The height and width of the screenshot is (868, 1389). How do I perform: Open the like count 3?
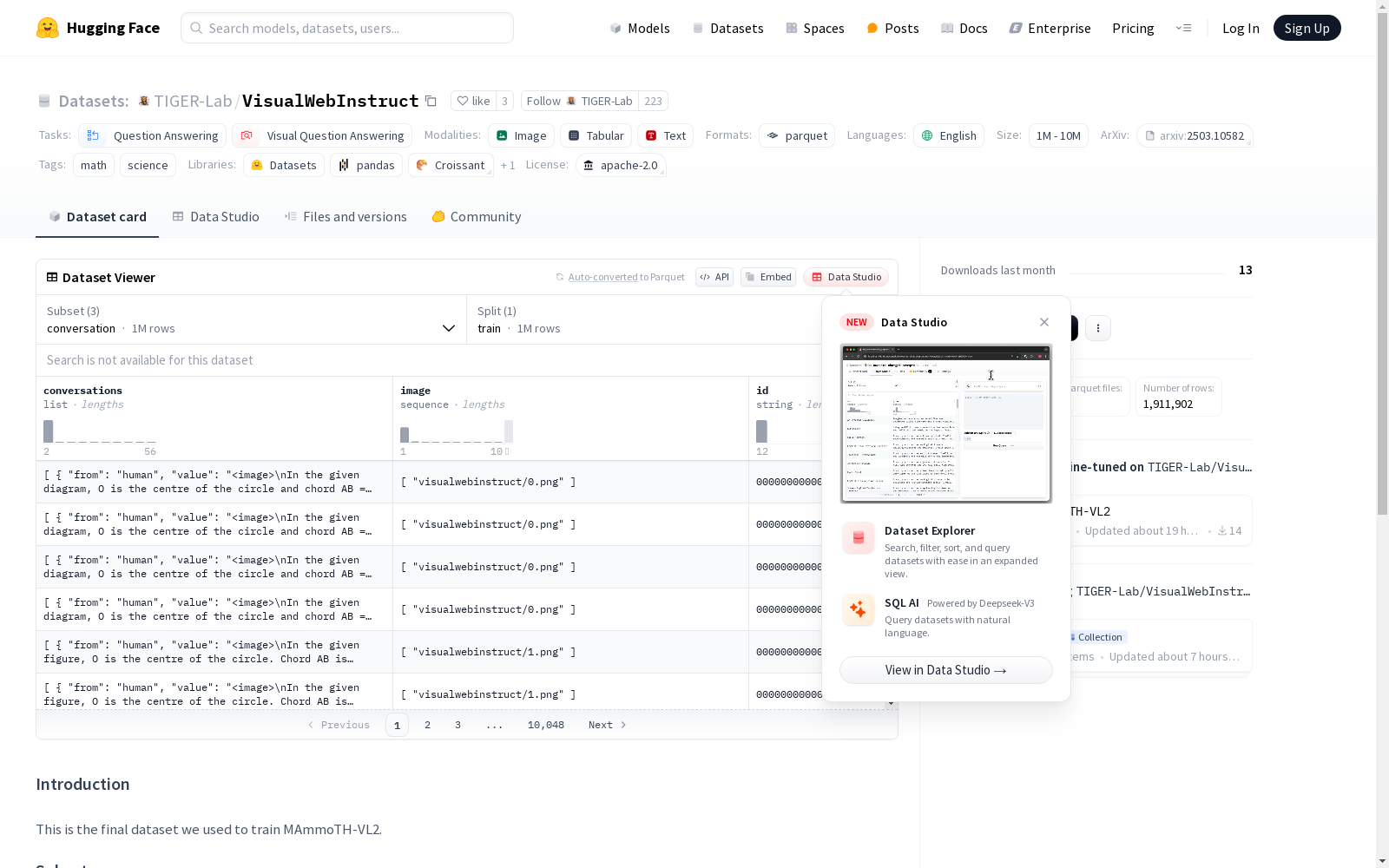tap(504, 101)
